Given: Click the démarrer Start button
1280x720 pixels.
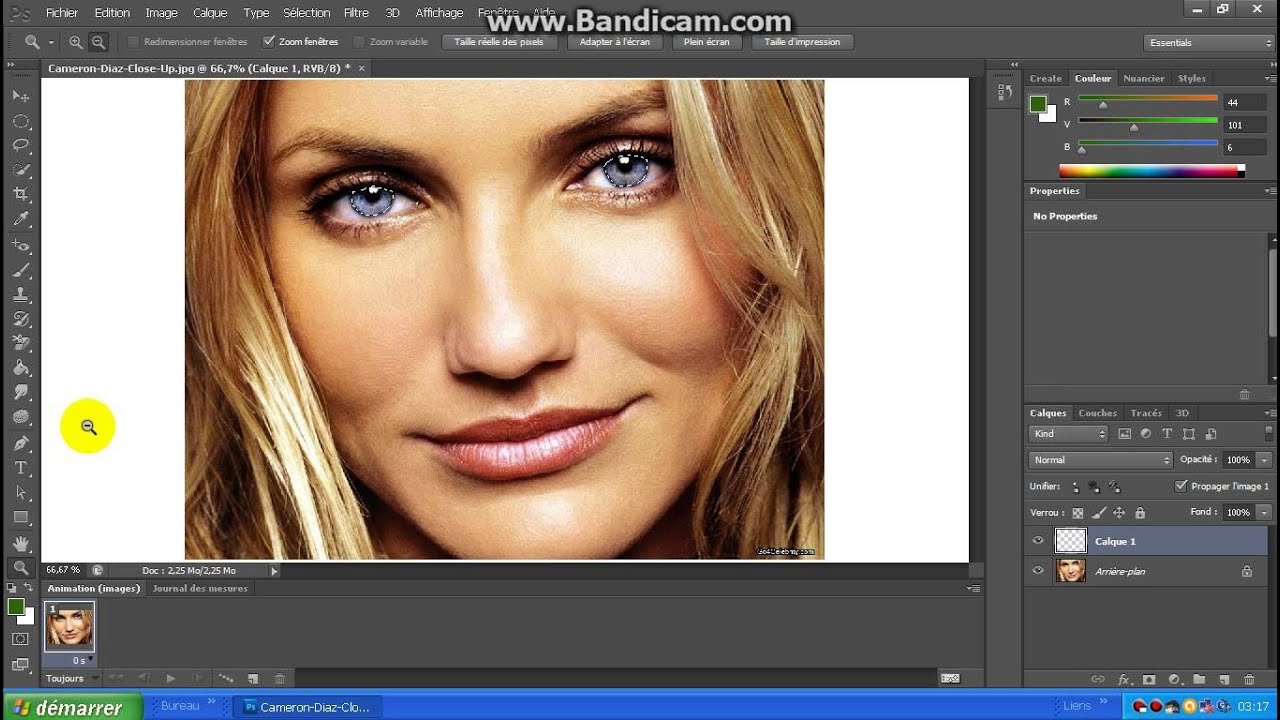Looking at the screenshot, I should click(x=71, y=707).
